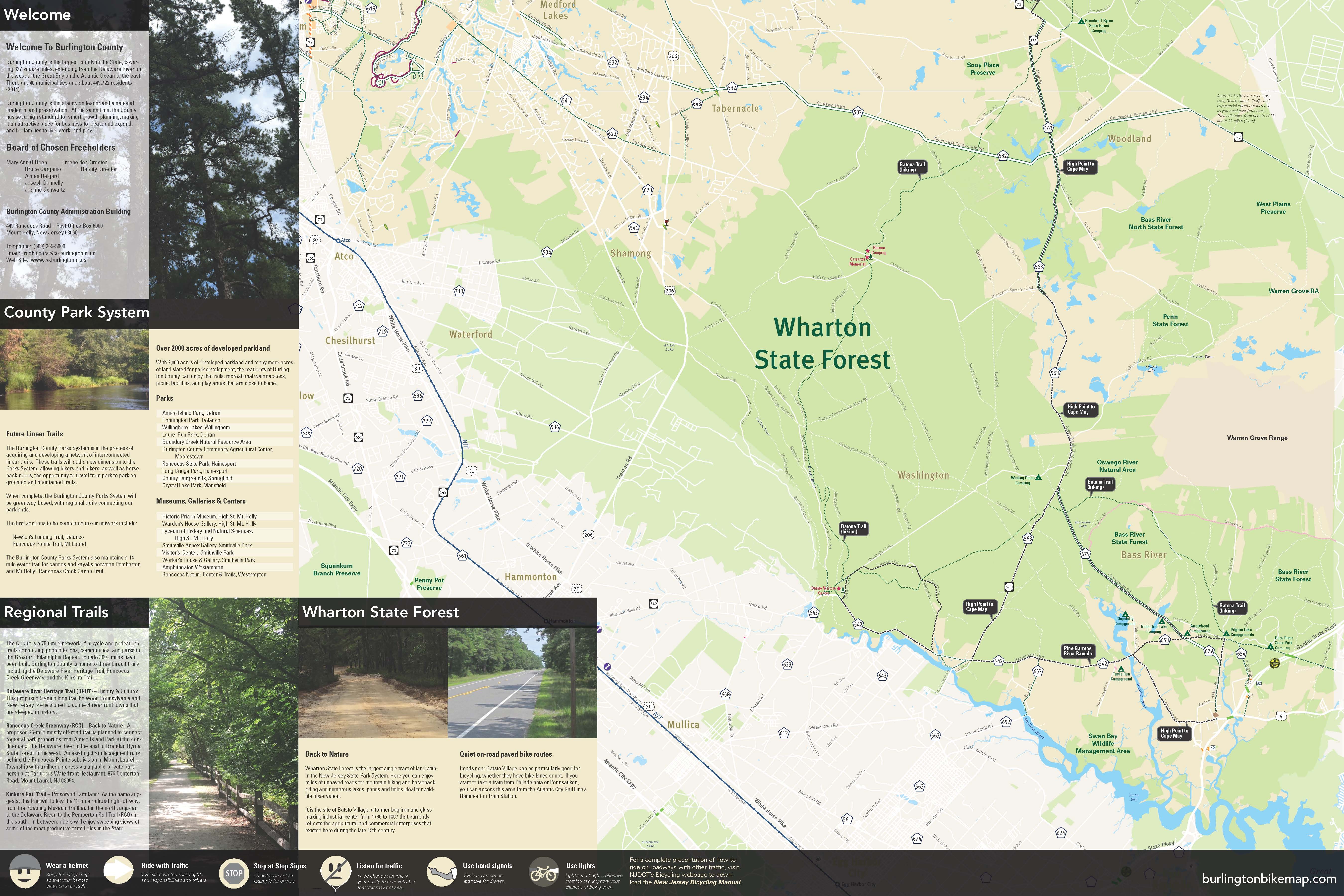Select the Regional Trails section header
The image size is (1344, 896).
point(56,612)
